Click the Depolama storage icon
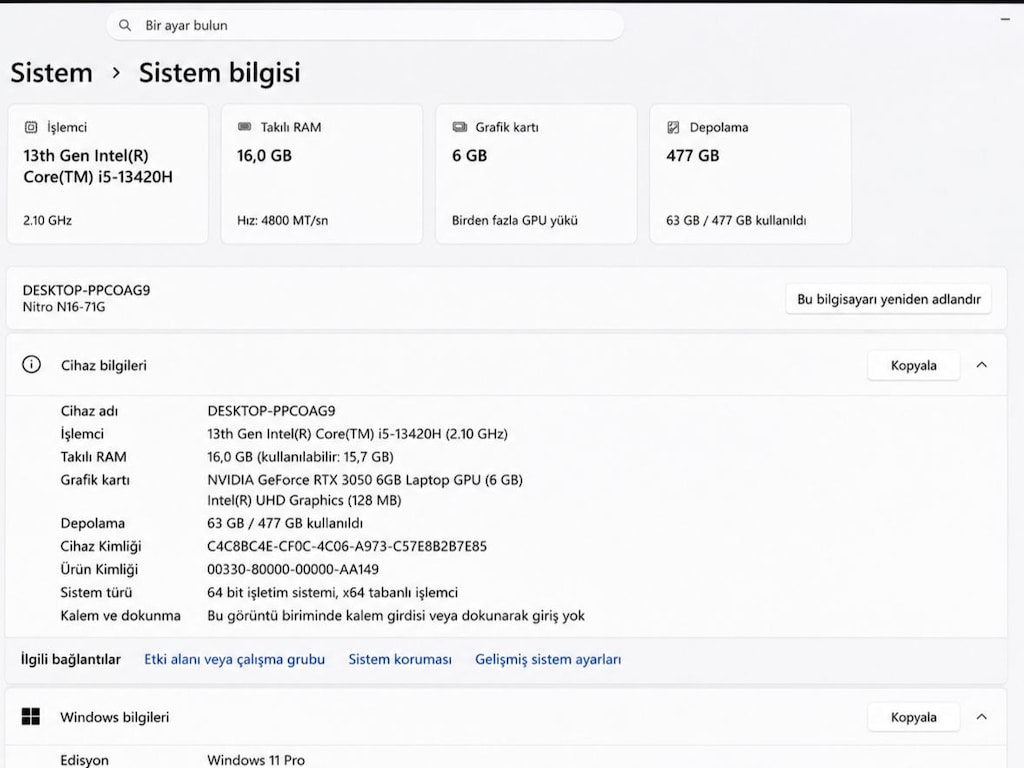Image resolution: width=1024 pixels, height=768 pixels. (x=673, y=127)
